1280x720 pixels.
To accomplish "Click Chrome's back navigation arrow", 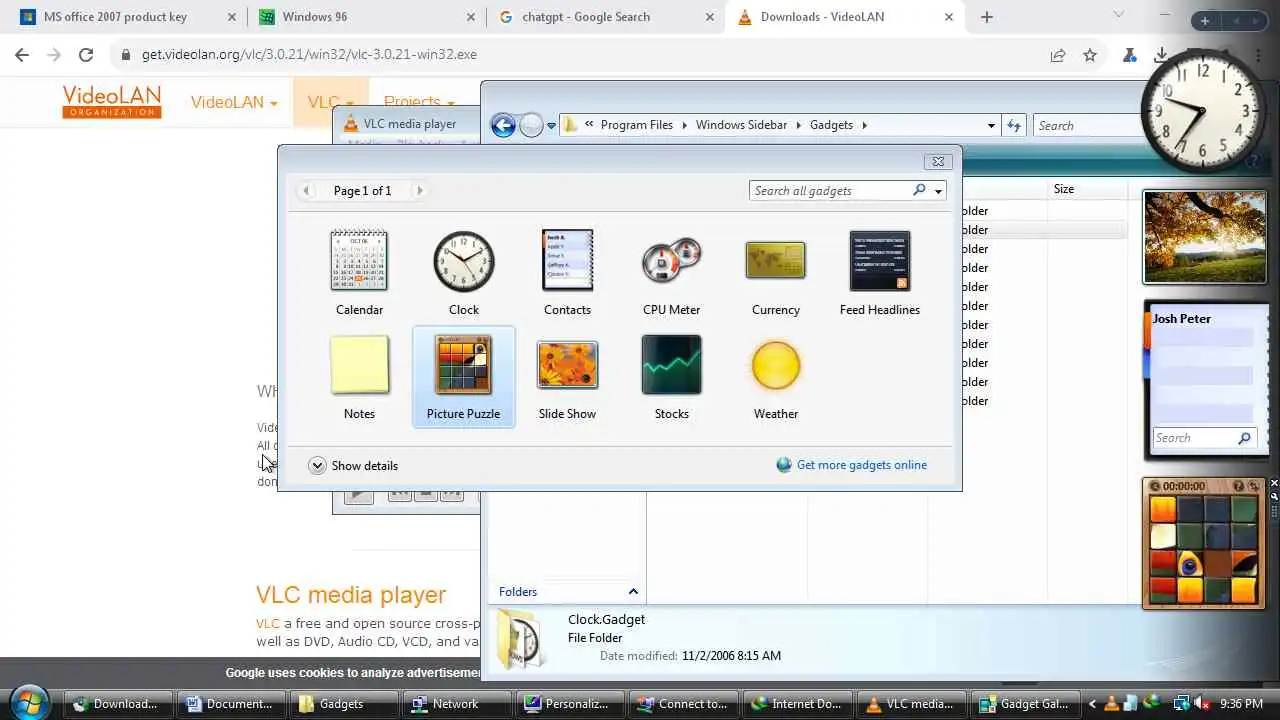I will click(22, 55).
